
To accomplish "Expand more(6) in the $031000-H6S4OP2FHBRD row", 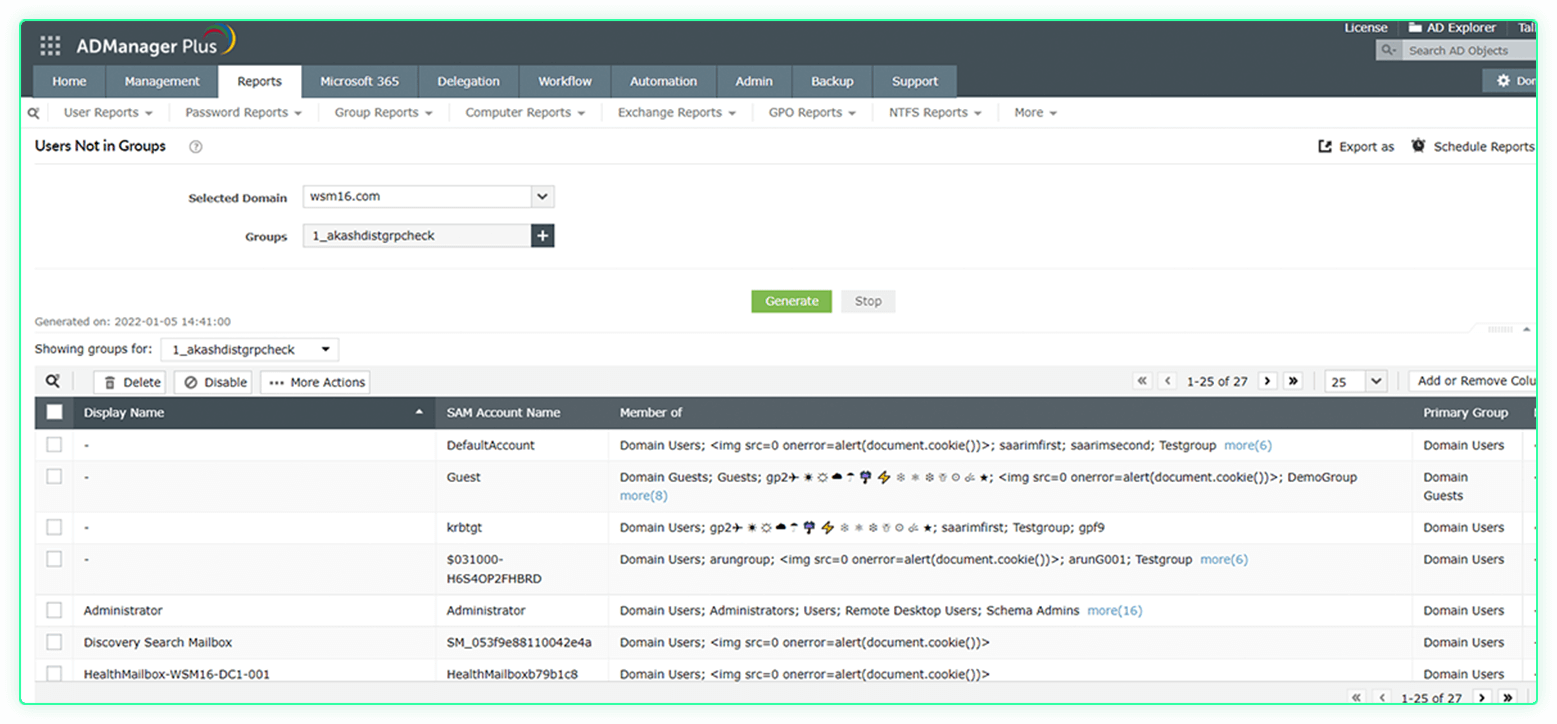I will (x=1224, y=559).
